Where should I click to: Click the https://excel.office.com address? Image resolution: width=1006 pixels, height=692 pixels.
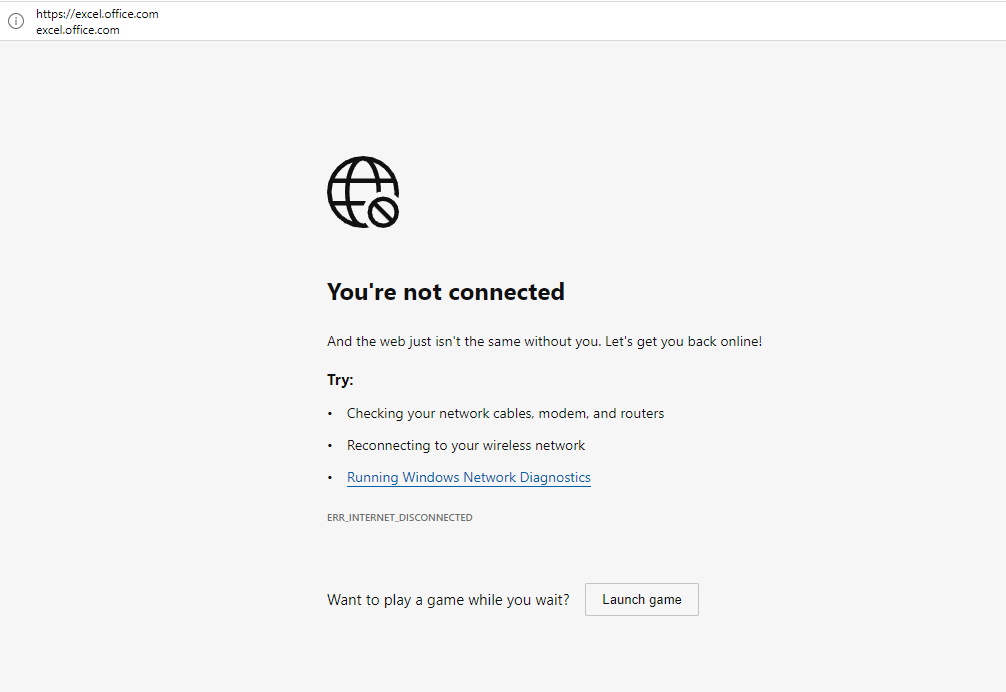pos(97,13)
